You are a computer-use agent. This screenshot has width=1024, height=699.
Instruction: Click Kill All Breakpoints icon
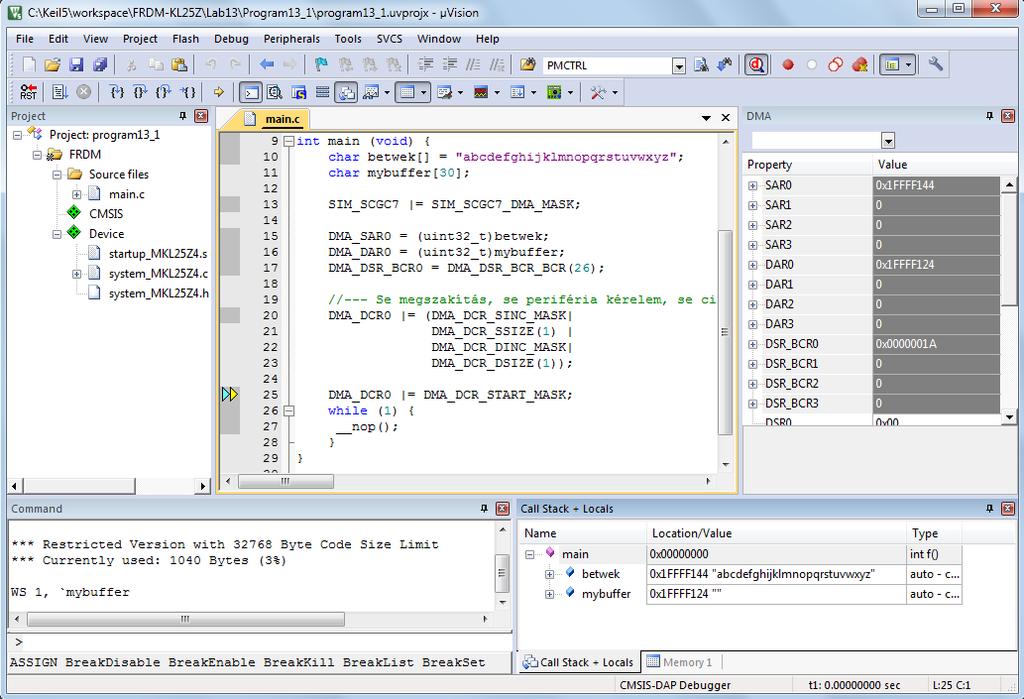coord(860,65)
